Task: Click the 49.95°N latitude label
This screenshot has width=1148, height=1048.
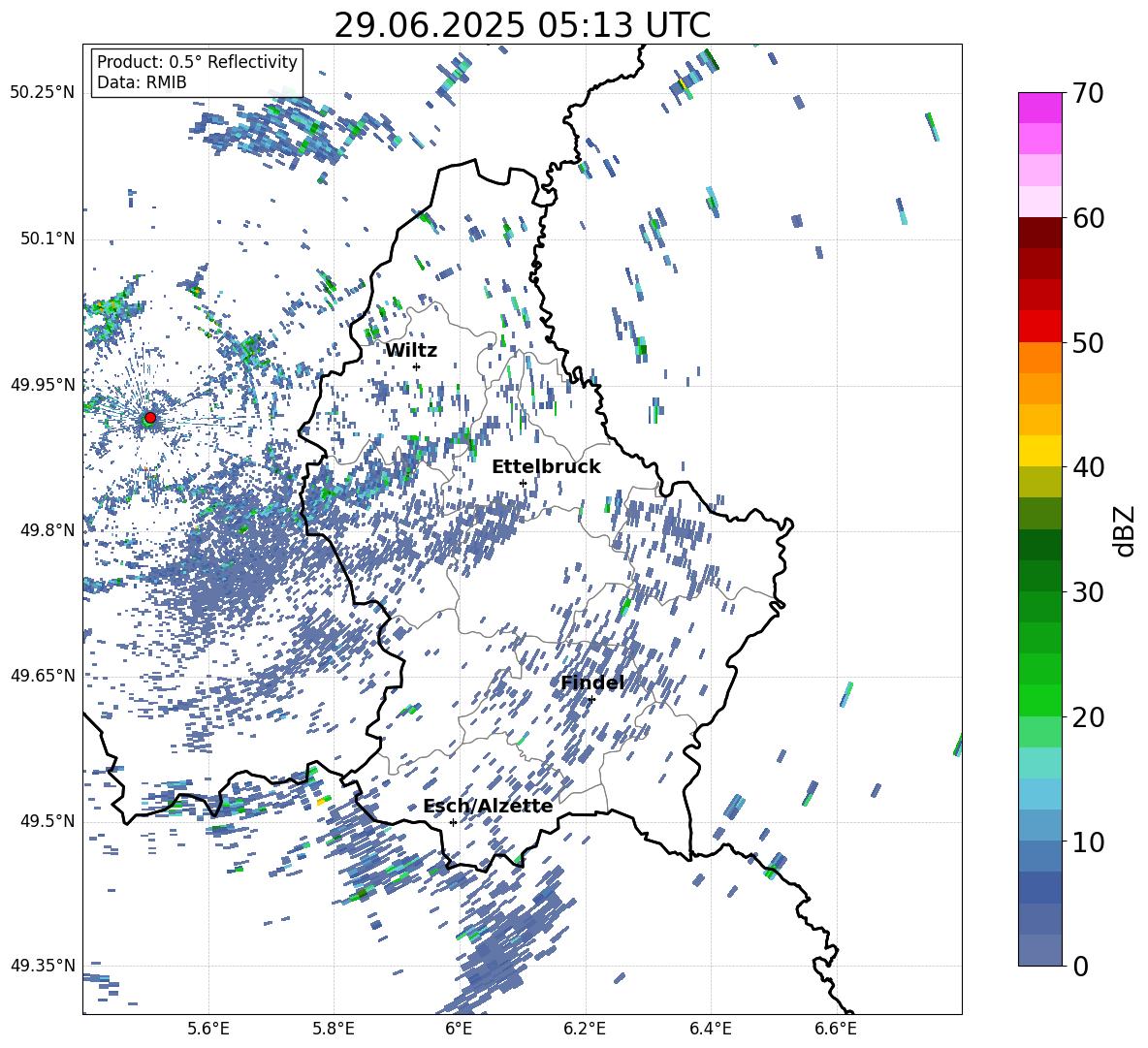Action: (43, 385)
